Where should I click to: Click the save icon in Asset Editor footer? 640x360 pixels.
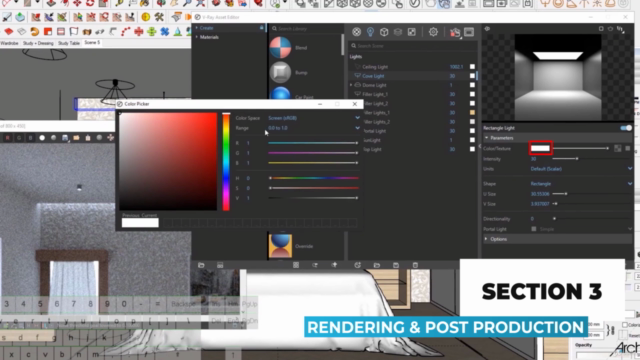(396, 265)
